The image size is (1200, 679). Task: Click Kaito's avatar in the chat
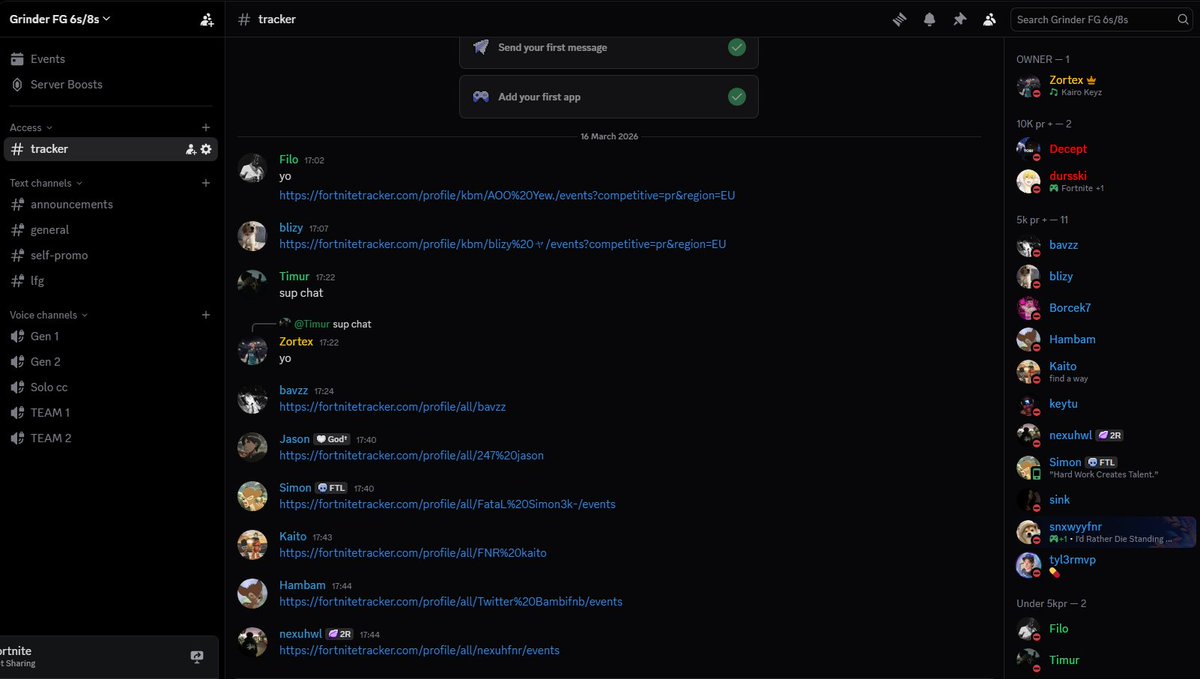pyautogui.click(x=252, y=545)
